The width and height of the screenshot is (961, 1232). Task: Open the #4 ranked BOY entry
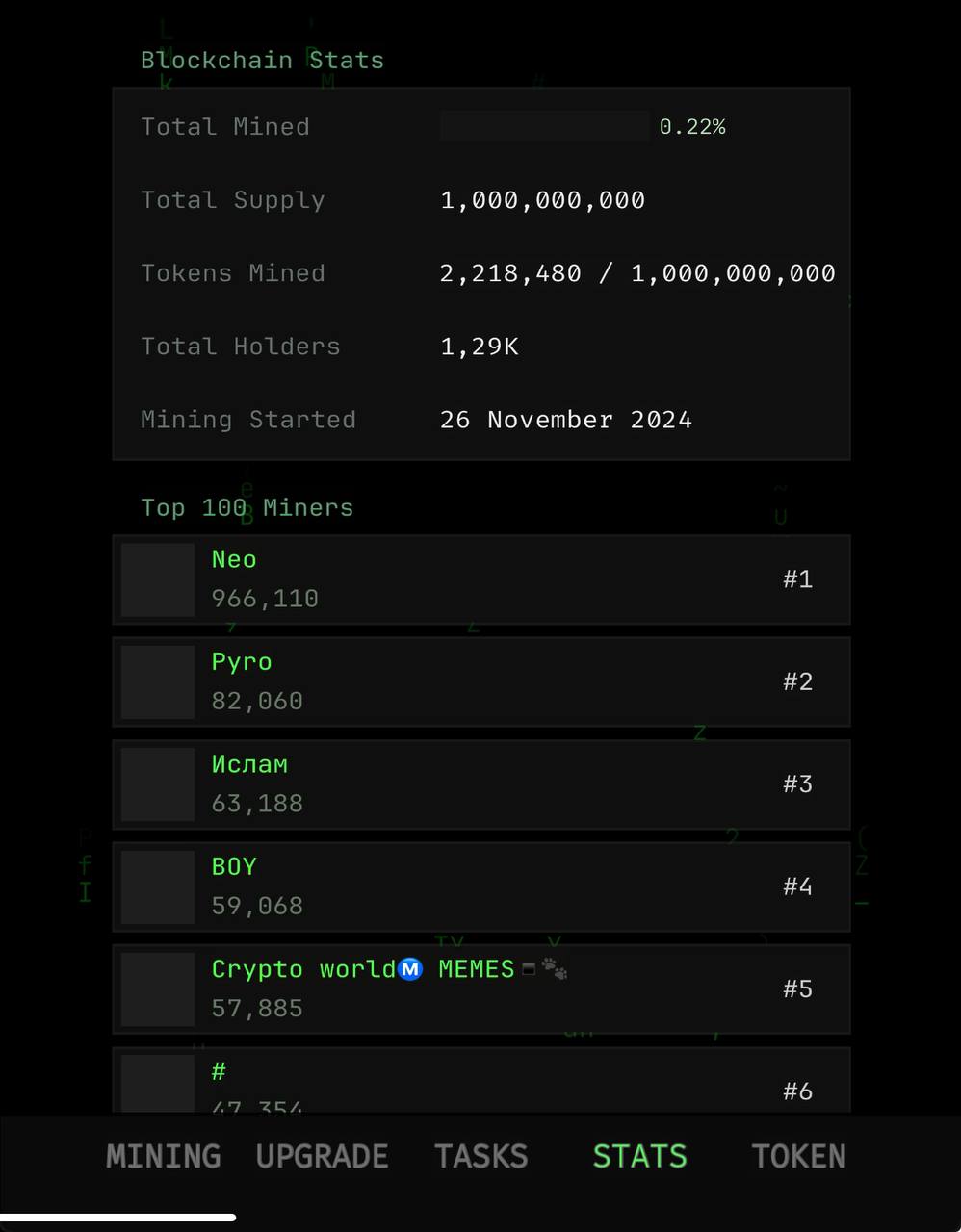click(481, 886)
